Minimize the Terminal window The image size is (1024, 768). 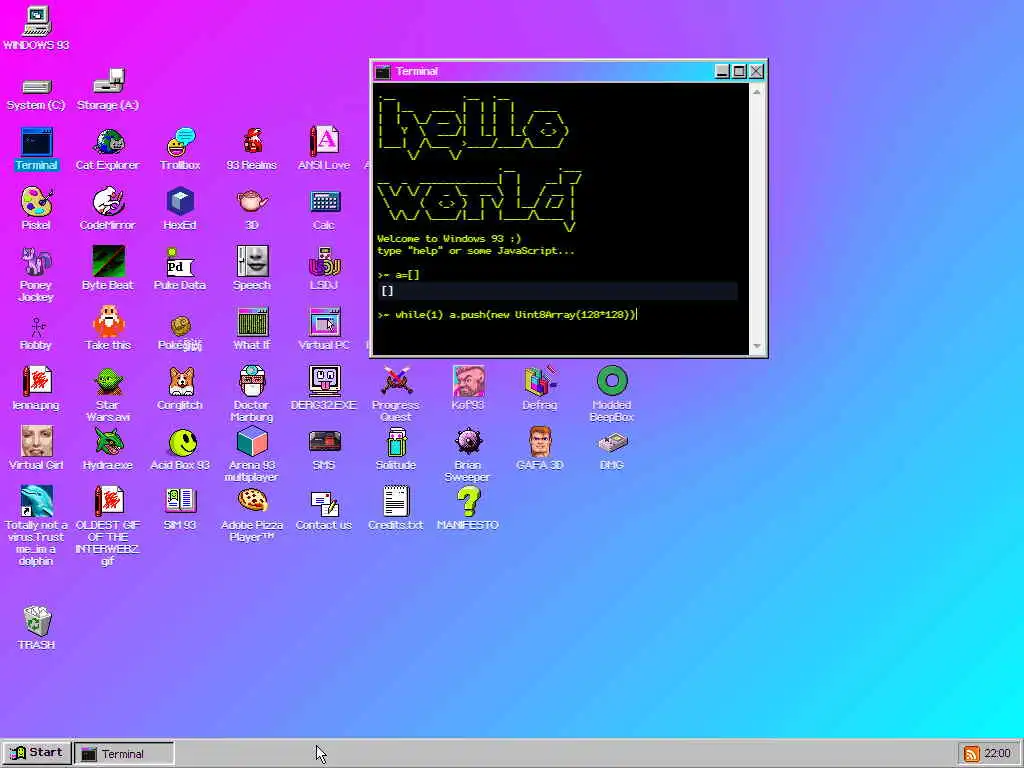(722, 71)
